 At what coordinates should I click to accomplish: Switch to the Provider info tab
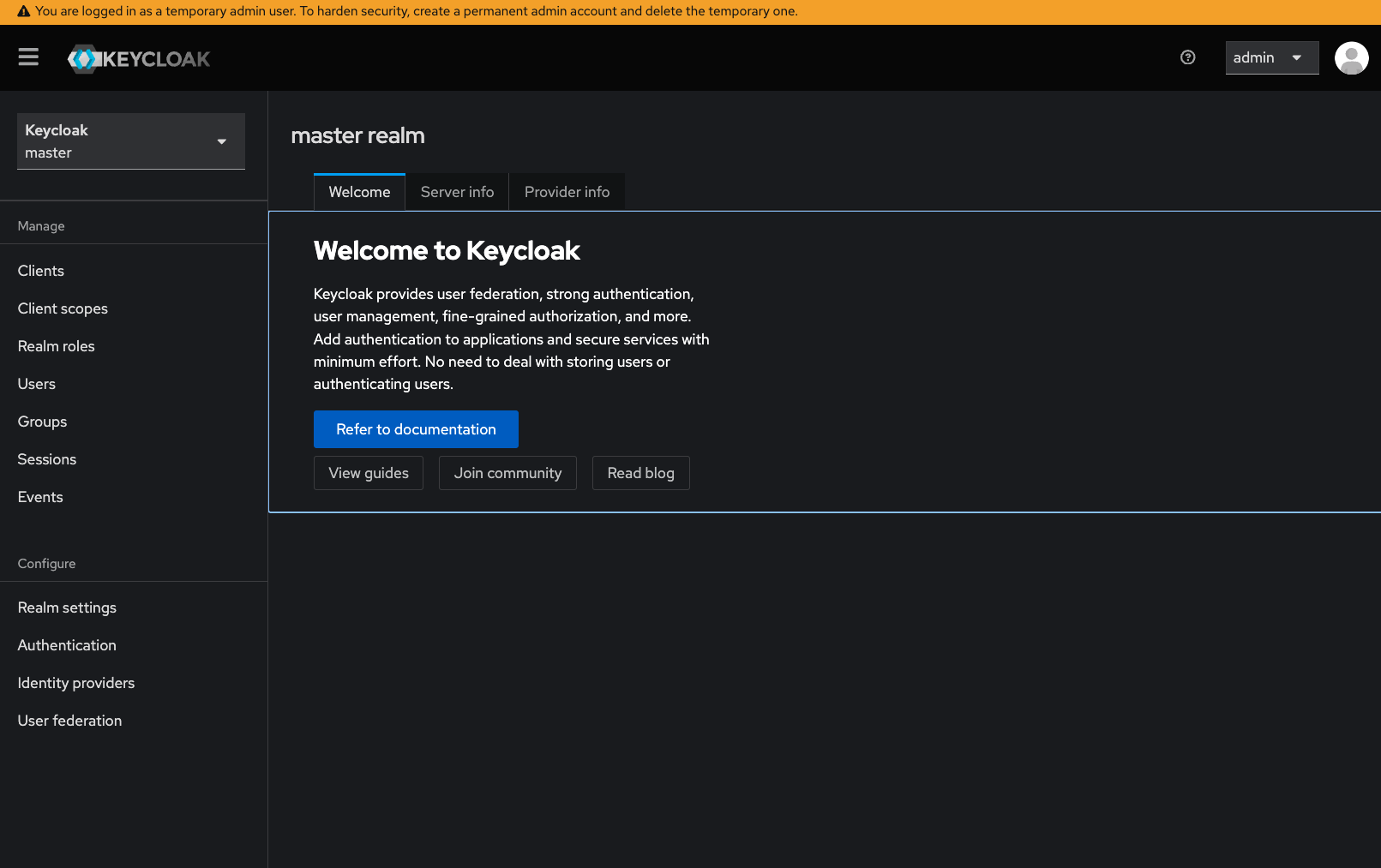[x=567, y=192]
